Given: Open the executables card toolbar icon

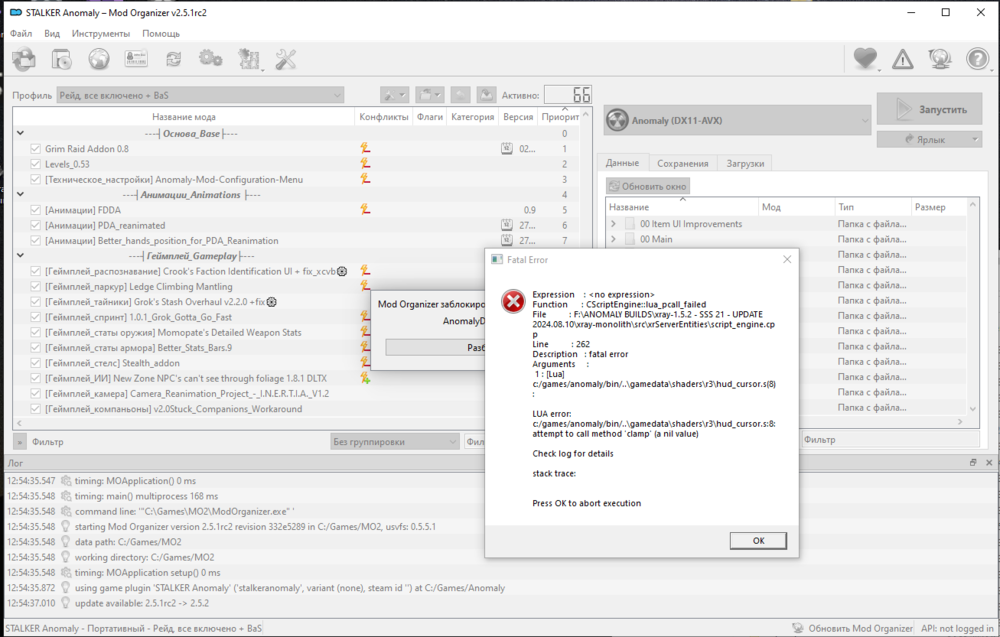Looking at the screenshot, I should point(136,59).
